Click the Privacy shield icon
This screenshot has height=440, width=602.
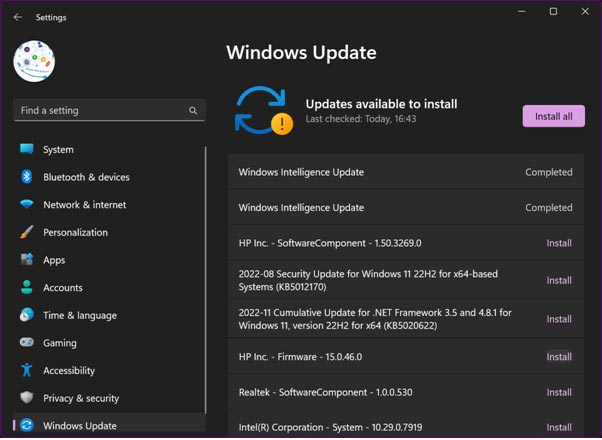point(26,398)
